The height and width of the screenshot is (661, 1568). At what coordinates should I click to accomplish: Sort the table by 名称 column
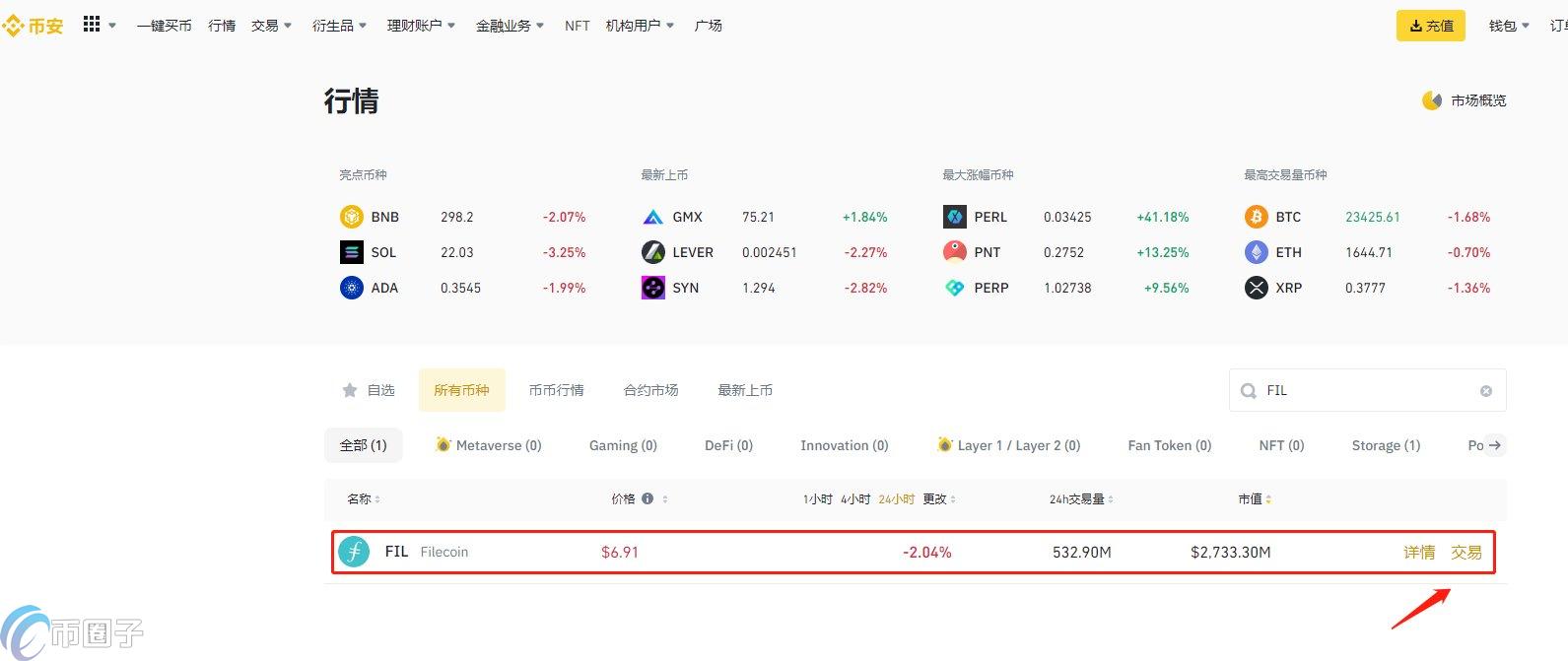[364, 499]
